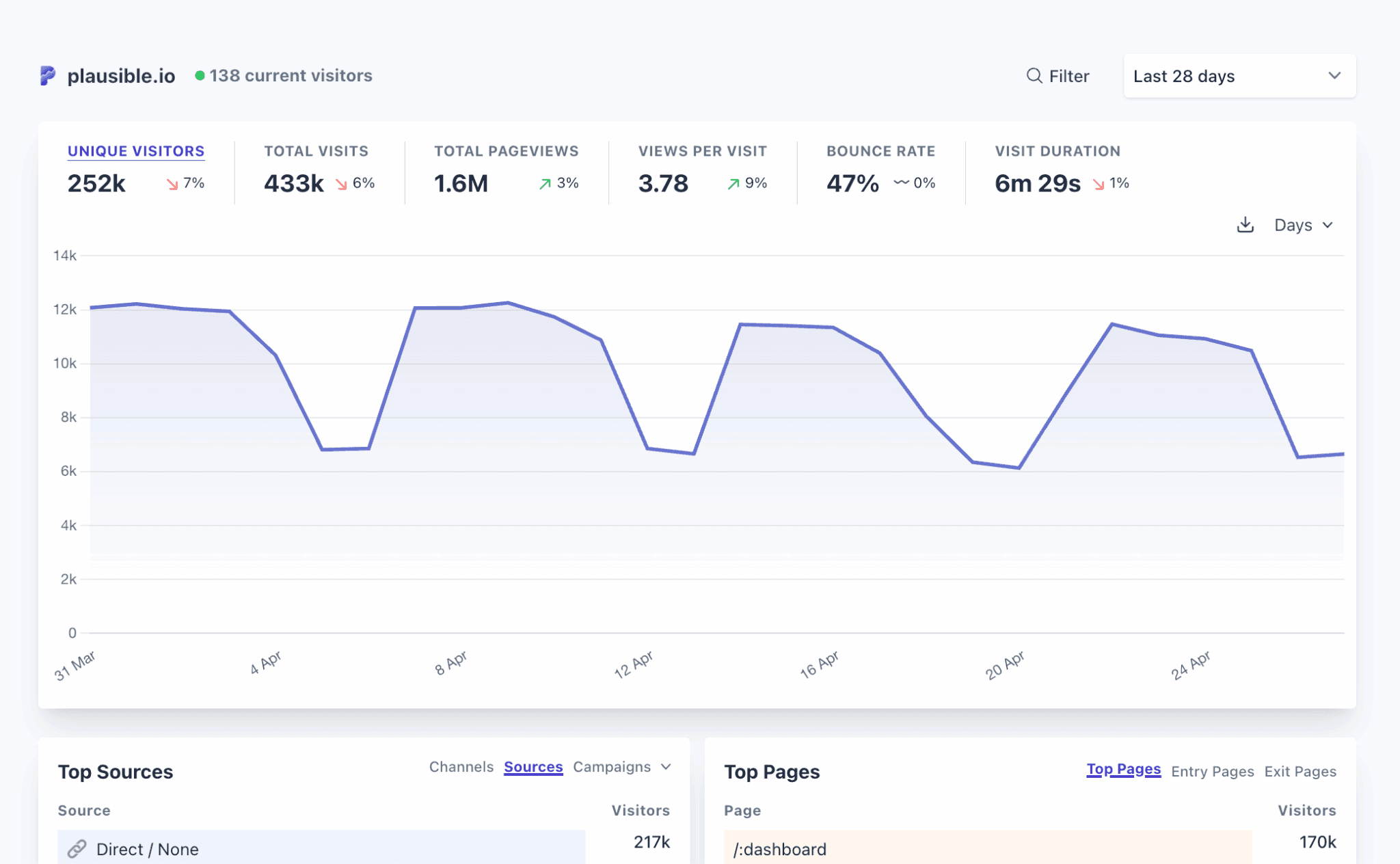This screenshot has height=864, width=1400.
Task: Click the green current visitors dot
Action: (200, 76)
